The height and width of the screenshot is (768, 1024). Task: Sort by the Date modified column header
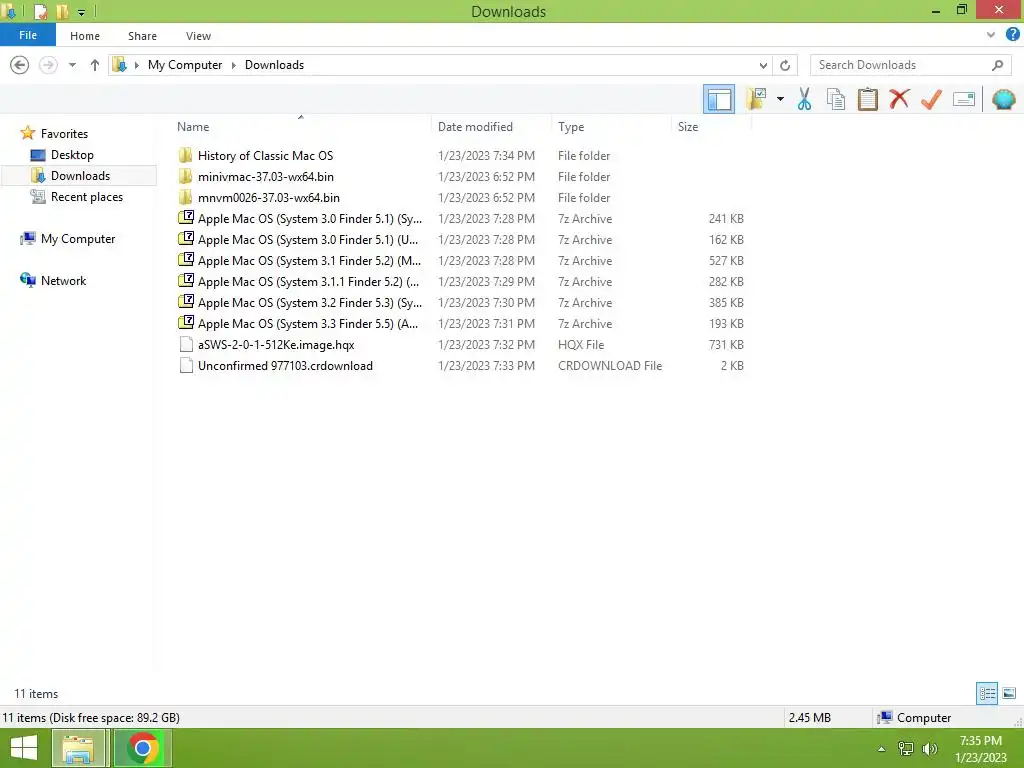[475, 127]
